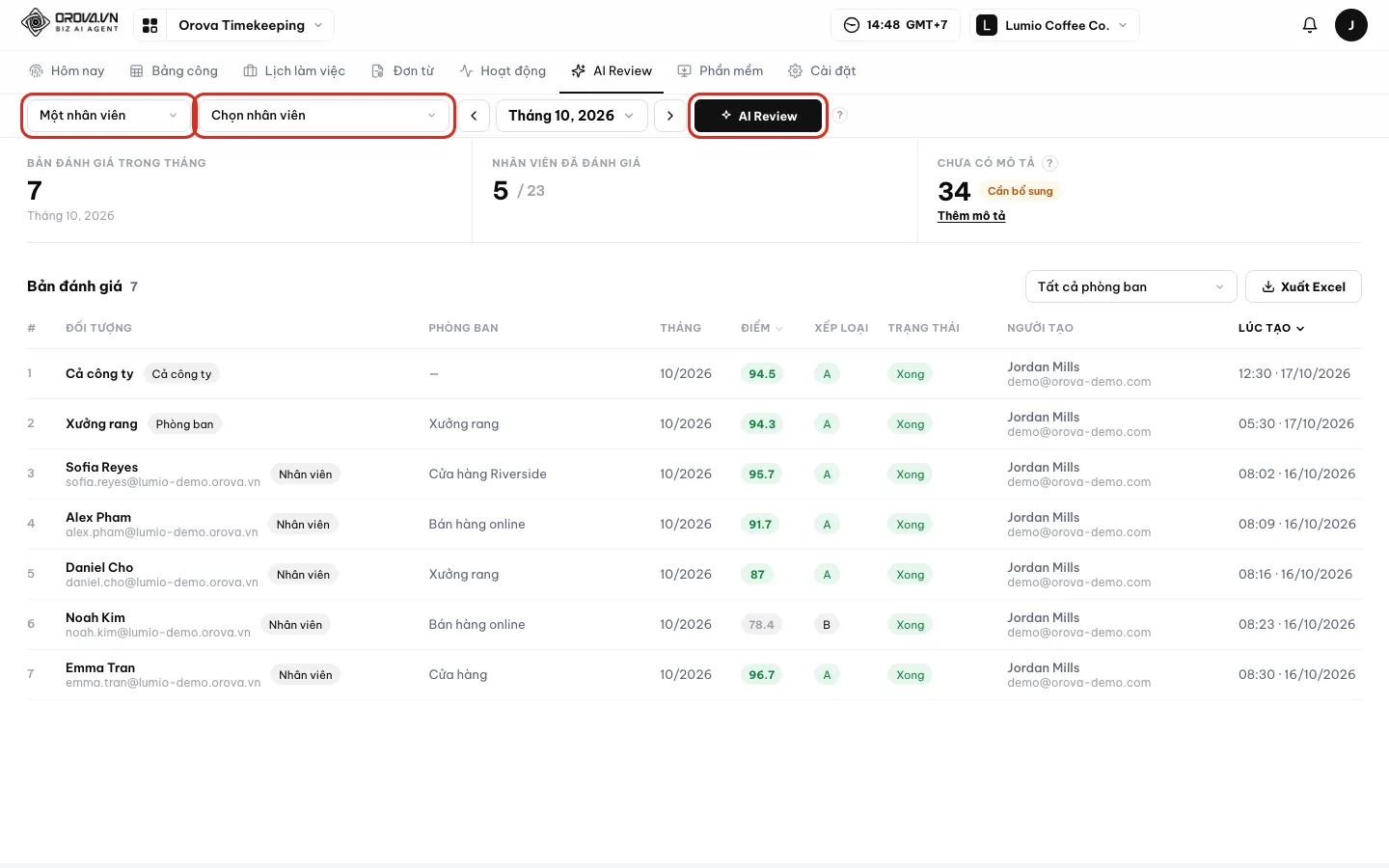1389x868 pixels.
Task: Go to the Hoạt động tab
Action: tap(503, 71)
